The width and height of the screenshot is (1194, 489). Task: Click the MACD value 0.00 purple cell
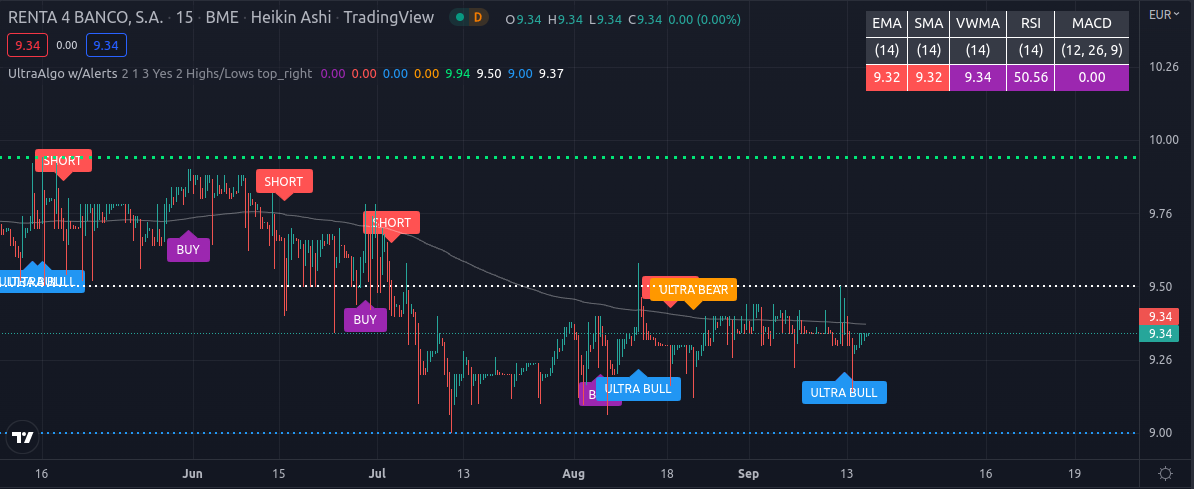[x=1091, y=78]
